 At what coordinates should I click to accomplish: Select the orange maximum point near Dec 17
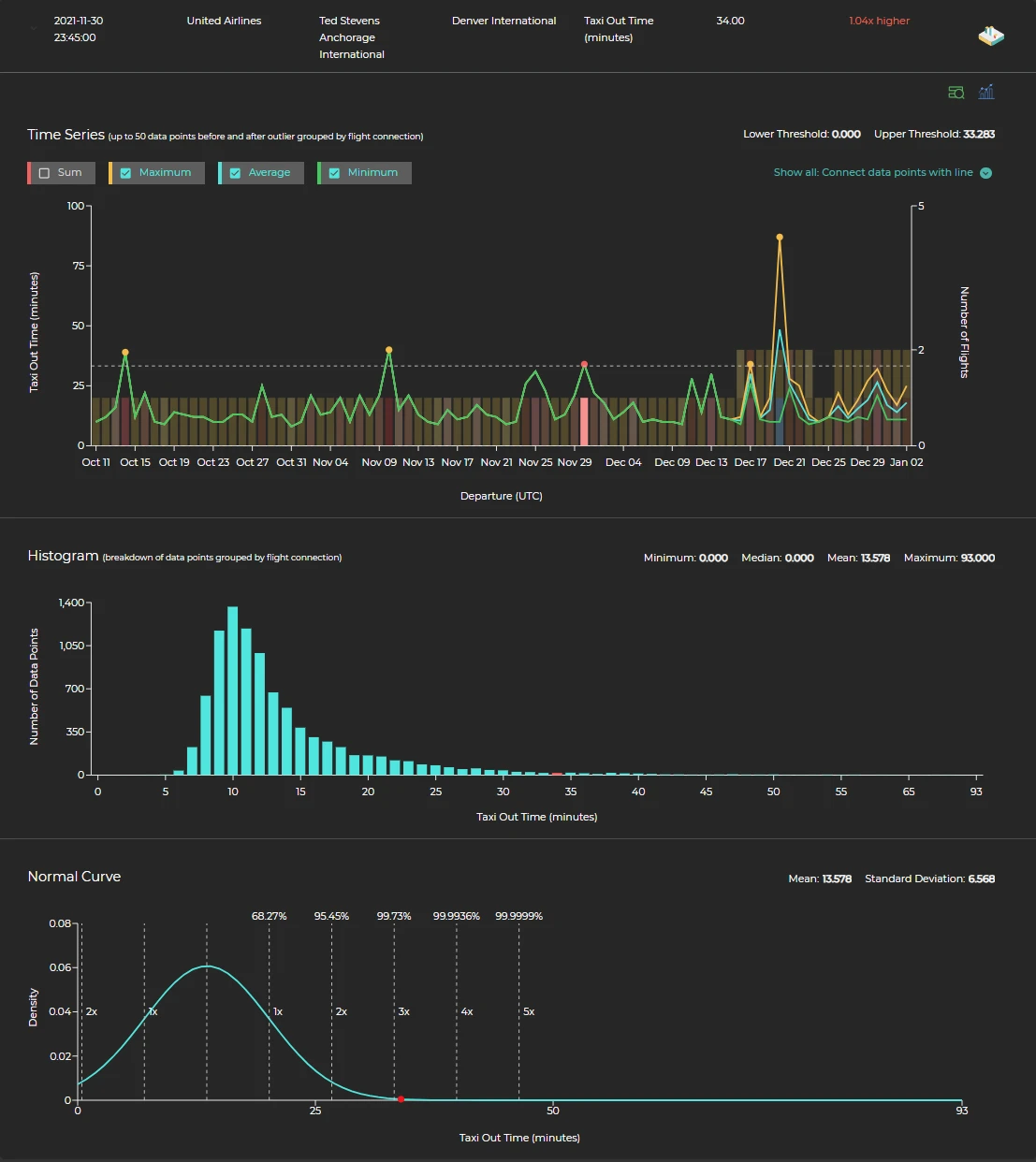pos(750,364)
